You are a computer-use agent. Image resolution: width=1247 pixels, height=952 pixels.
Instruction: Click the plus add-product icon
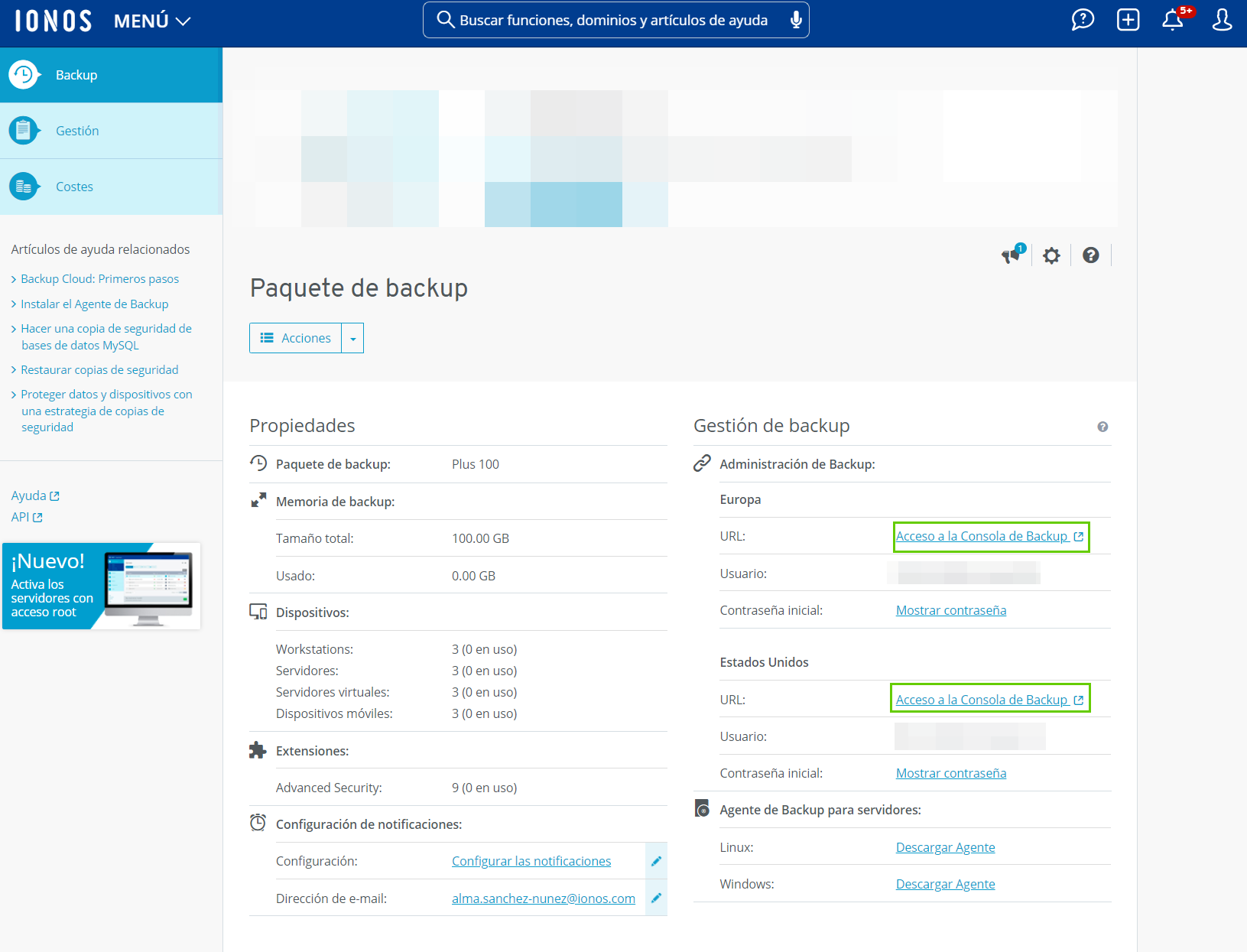1128,20
